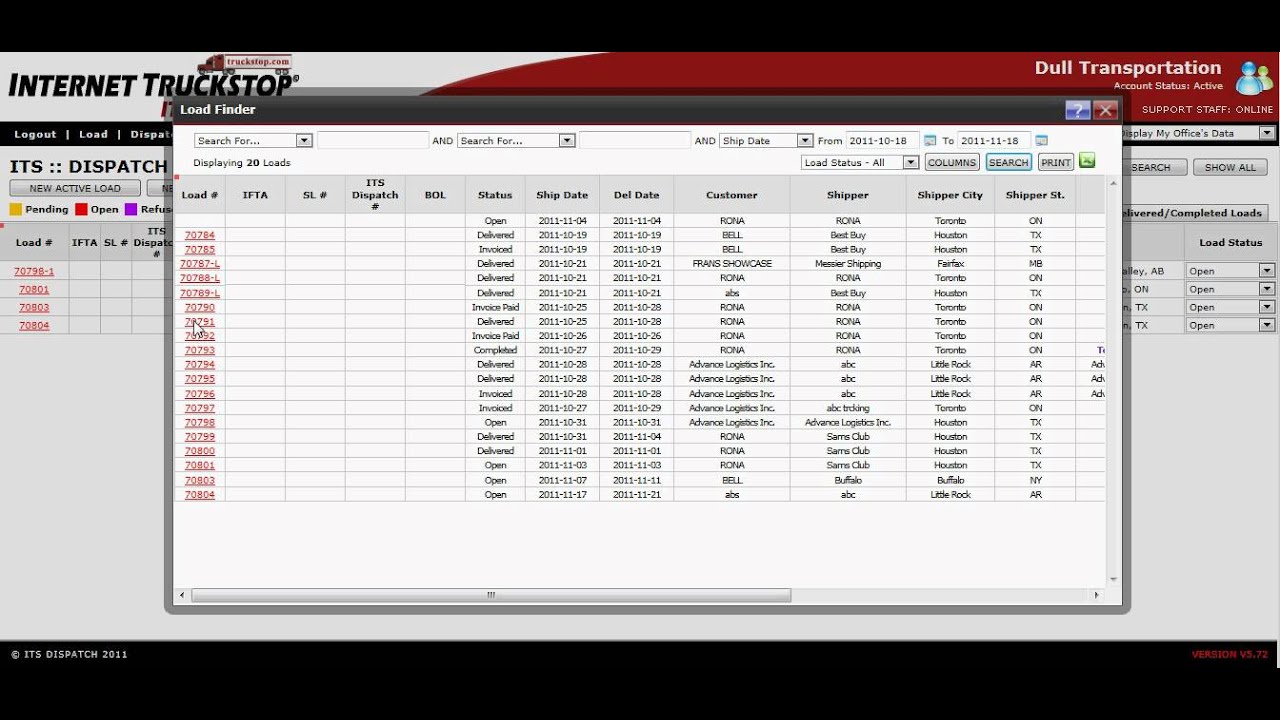The height and width of the screenshot is (720, 1280).
Task: Open Load Status dropdown for load 70804
Action: tap(1267, 325)
